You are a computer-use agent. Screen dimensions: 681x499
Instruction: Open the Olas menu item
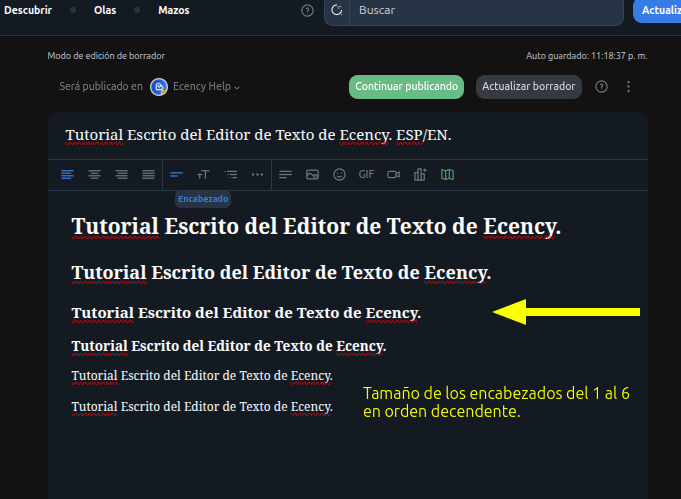105,10
